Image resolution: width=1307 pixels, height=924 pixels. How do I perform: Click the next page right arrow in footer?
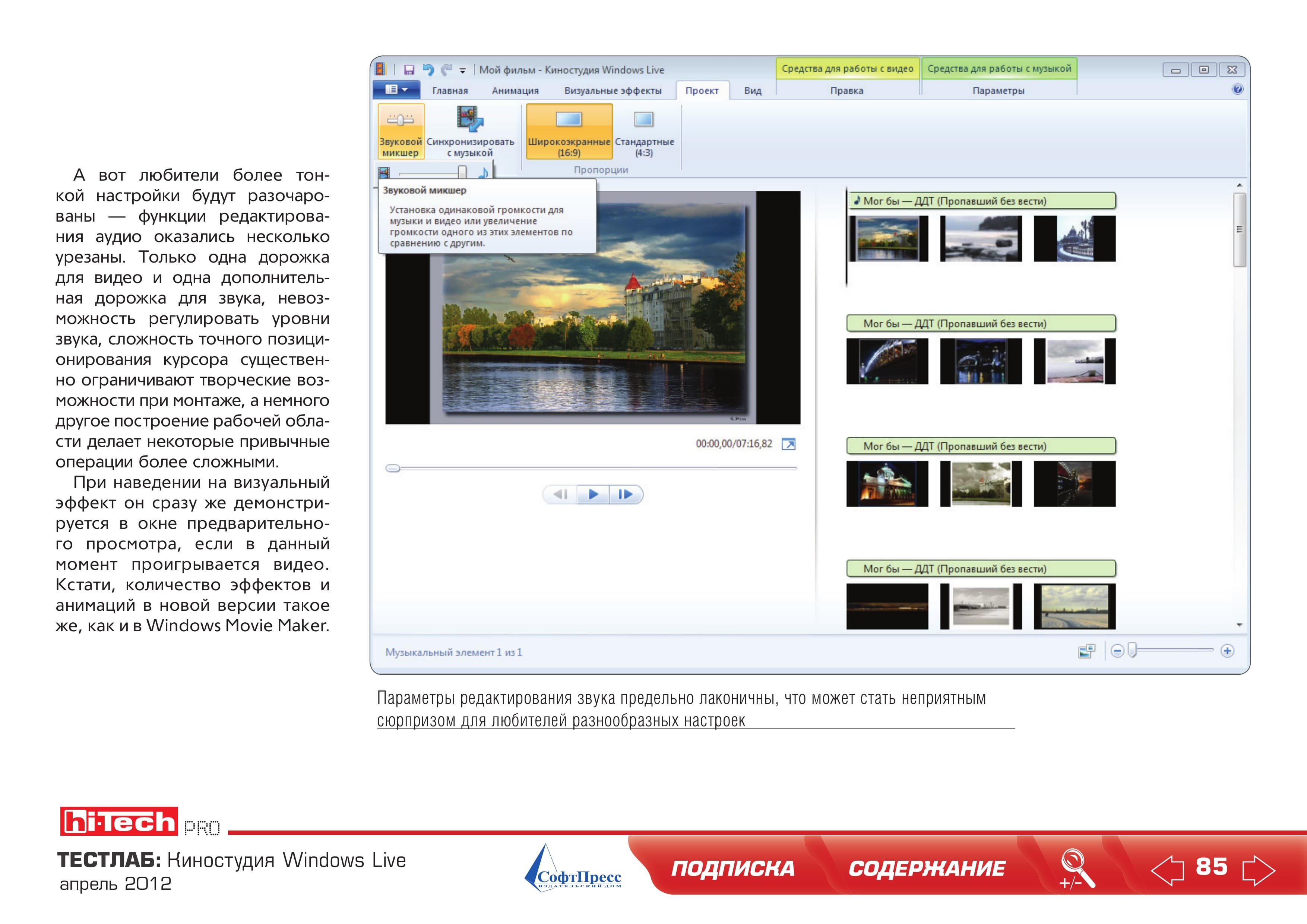point(1259,870)
